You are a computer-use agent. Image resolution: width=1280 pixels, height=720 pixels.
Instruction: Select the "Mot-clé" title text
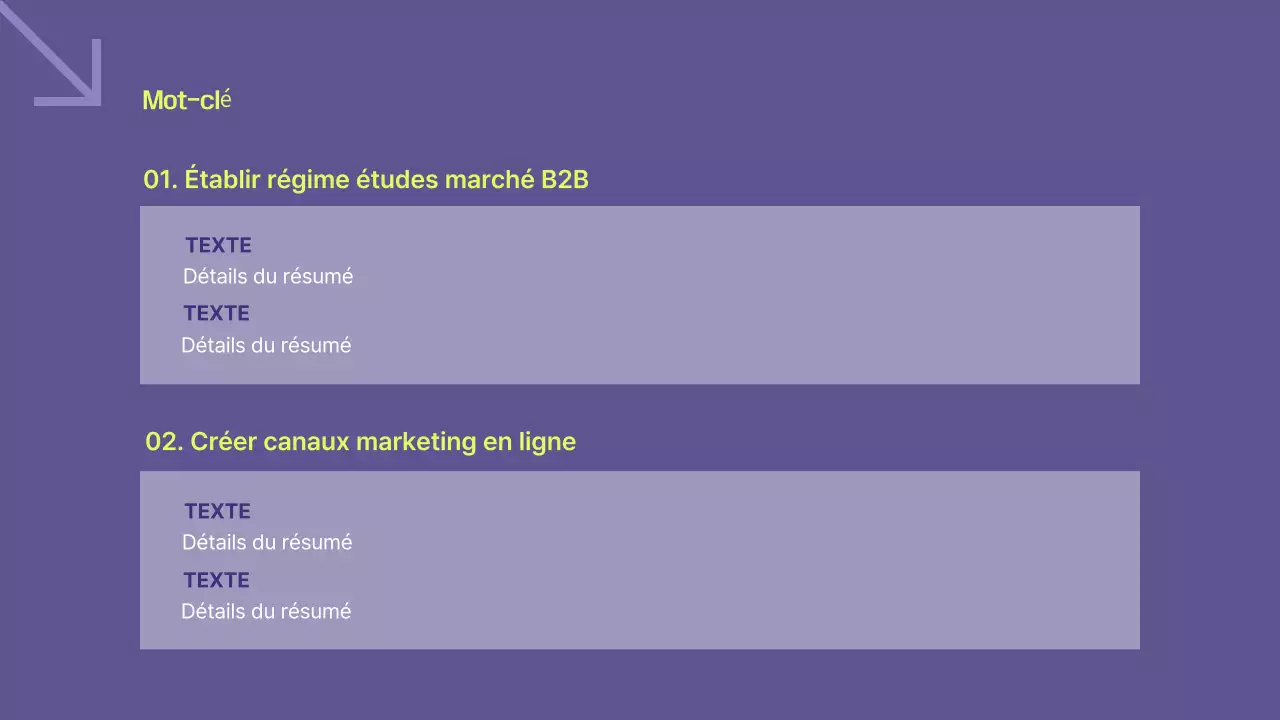(x=187, y=100)
